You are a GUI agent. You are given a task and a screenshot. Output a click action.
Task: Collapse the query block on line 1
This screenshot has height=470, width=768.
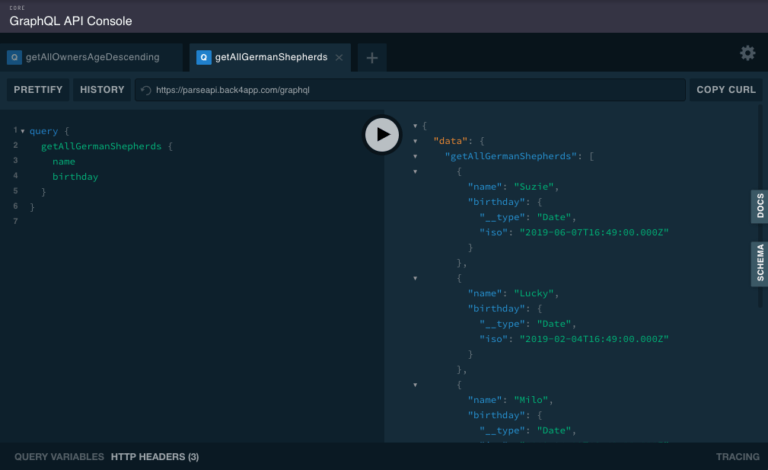(x=23, y=131)
